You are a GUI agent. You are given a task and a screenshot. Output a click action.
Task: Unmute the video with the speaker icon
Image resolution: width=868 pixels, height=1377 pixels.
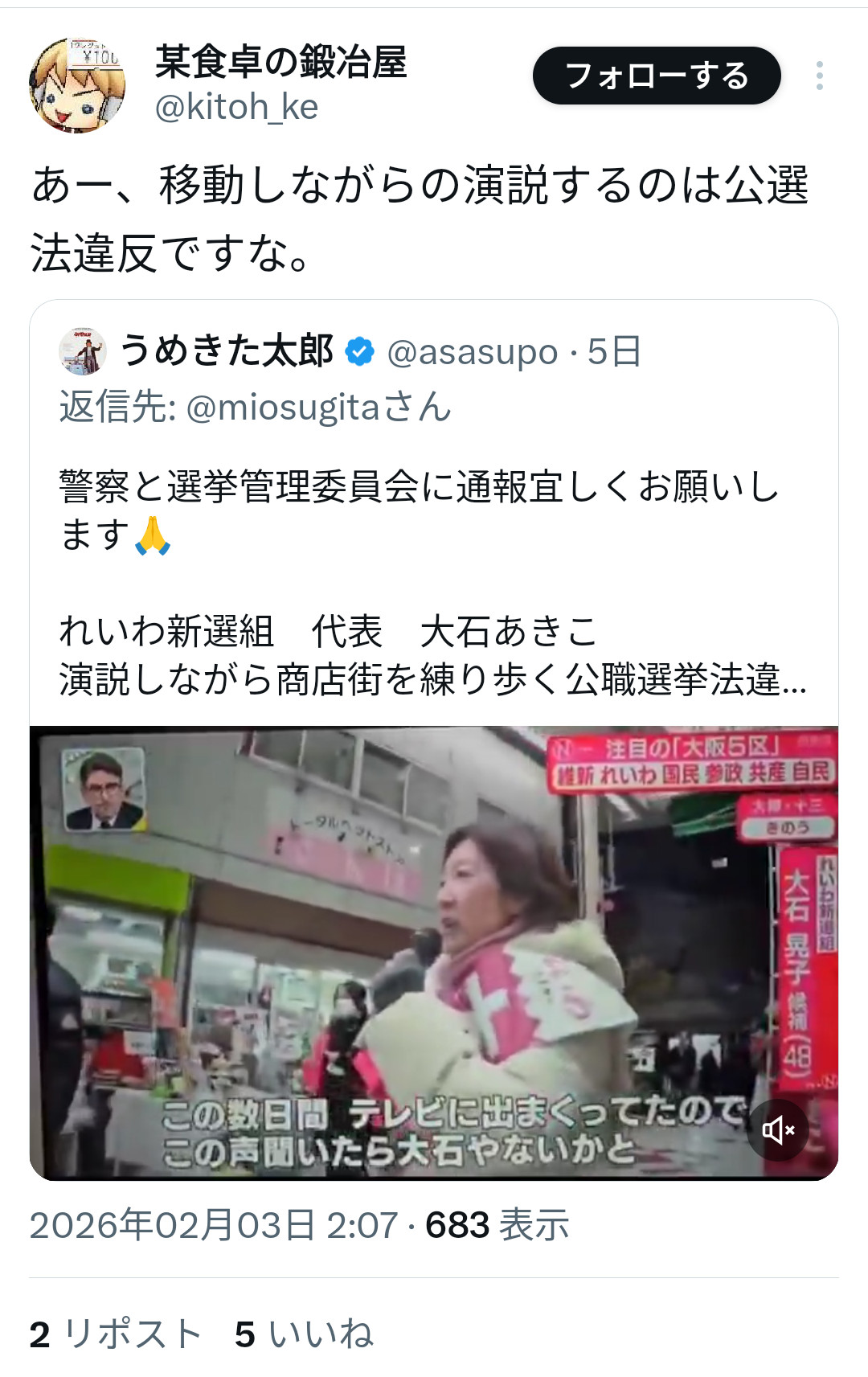778,1130
